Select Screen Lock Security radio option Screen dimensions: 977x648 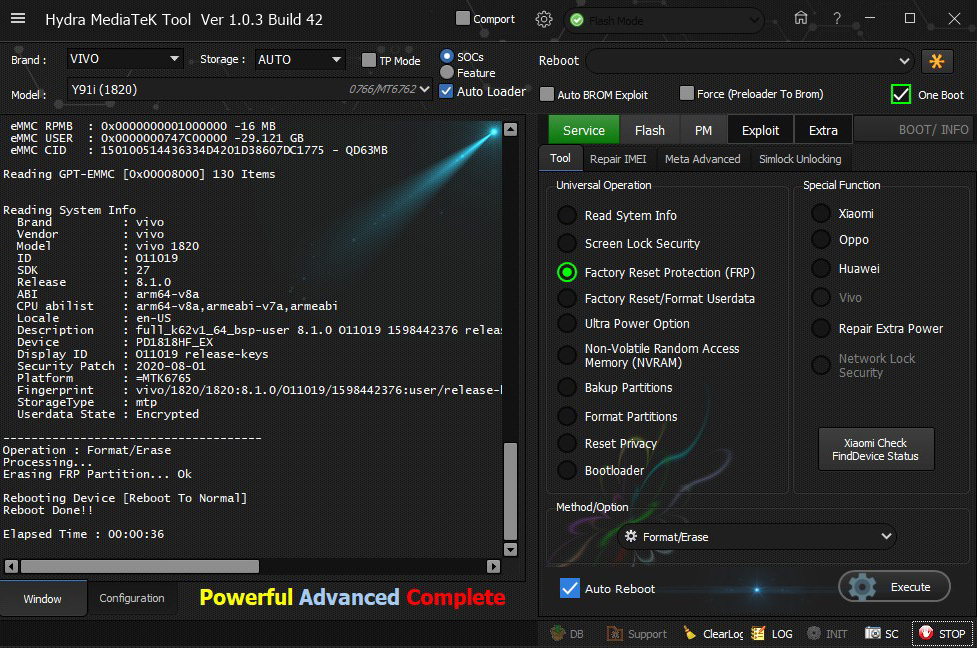567,243
